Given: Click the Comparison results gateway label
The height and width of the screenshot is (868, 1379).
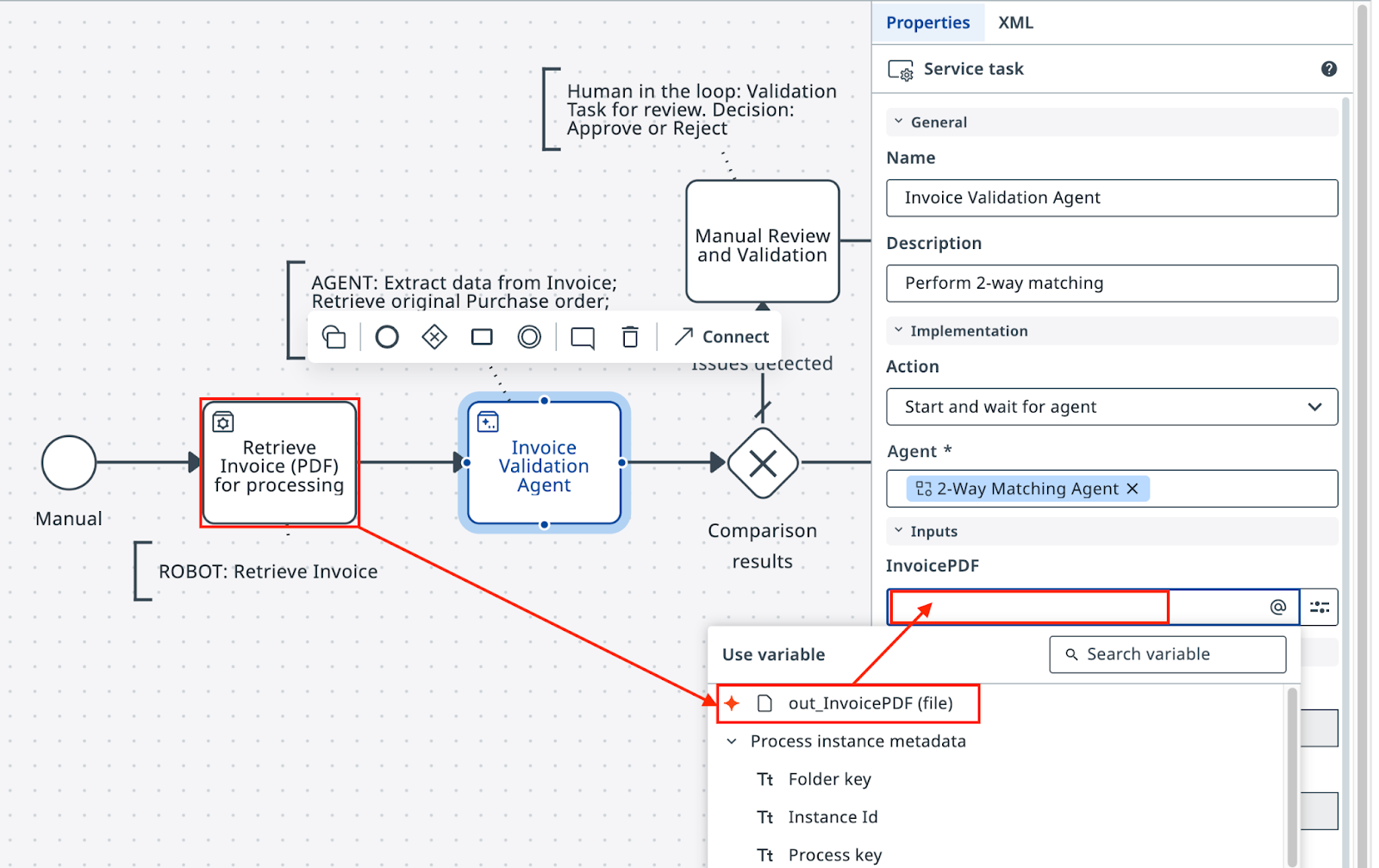Looking at the screenshot, I should point(763,546).
